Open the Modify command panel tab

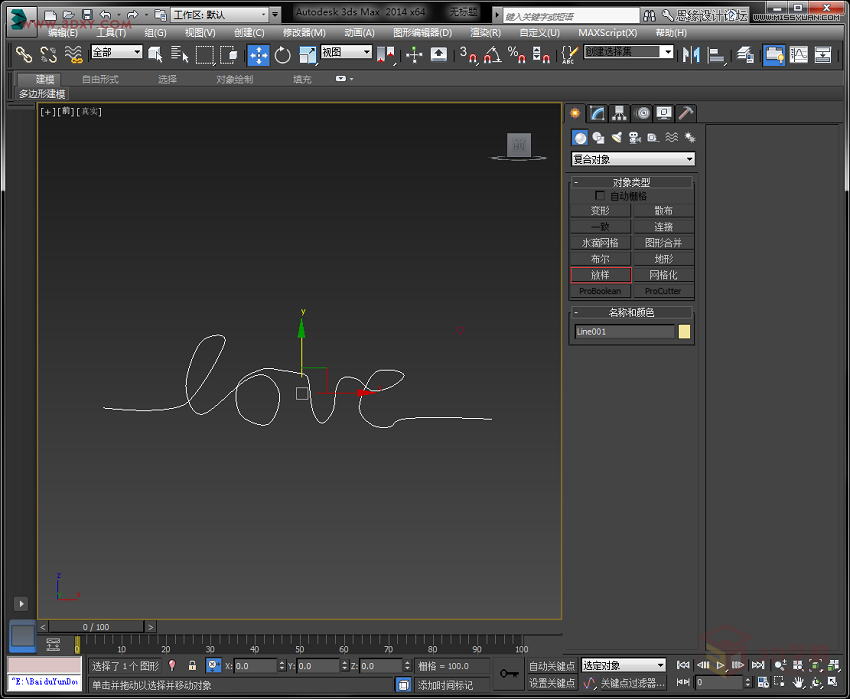(x=597, y=113)
